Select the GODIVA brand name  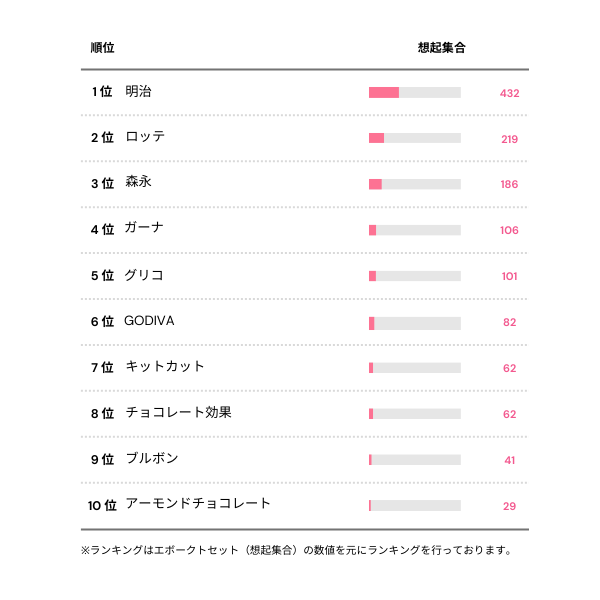[x=149, y=321]
